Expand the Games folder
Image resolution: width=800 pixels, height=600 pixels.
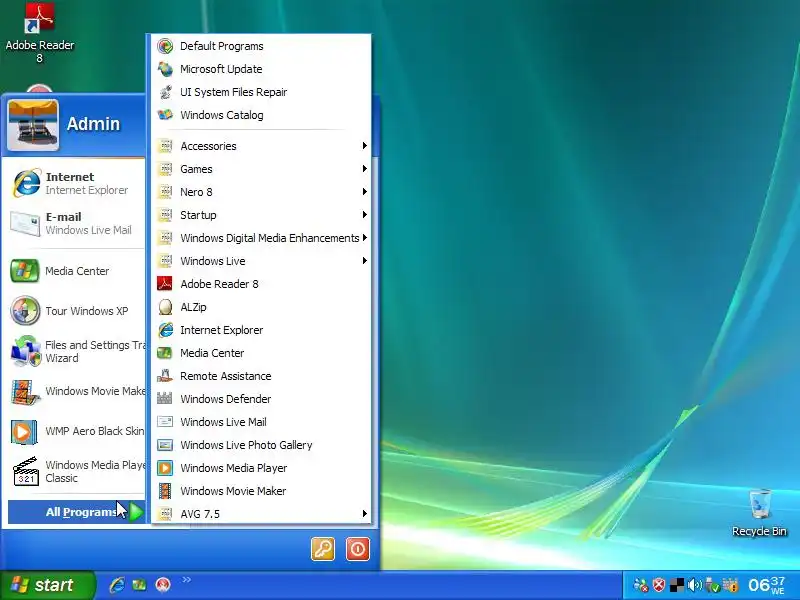tap(261, 169)
